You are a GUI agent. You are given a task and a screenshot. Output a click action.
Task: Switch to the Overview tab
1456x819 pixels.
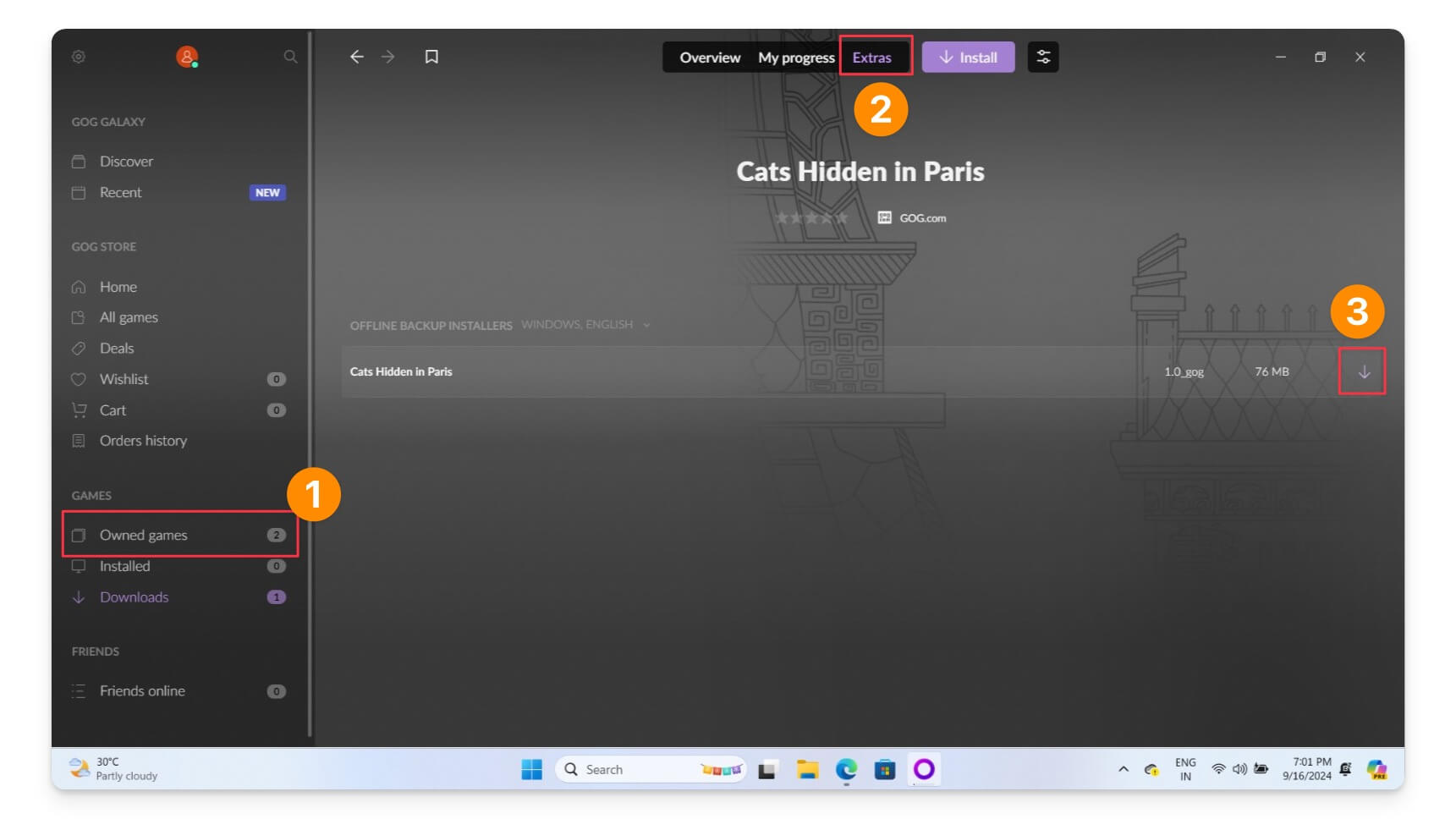click(709, 58)
